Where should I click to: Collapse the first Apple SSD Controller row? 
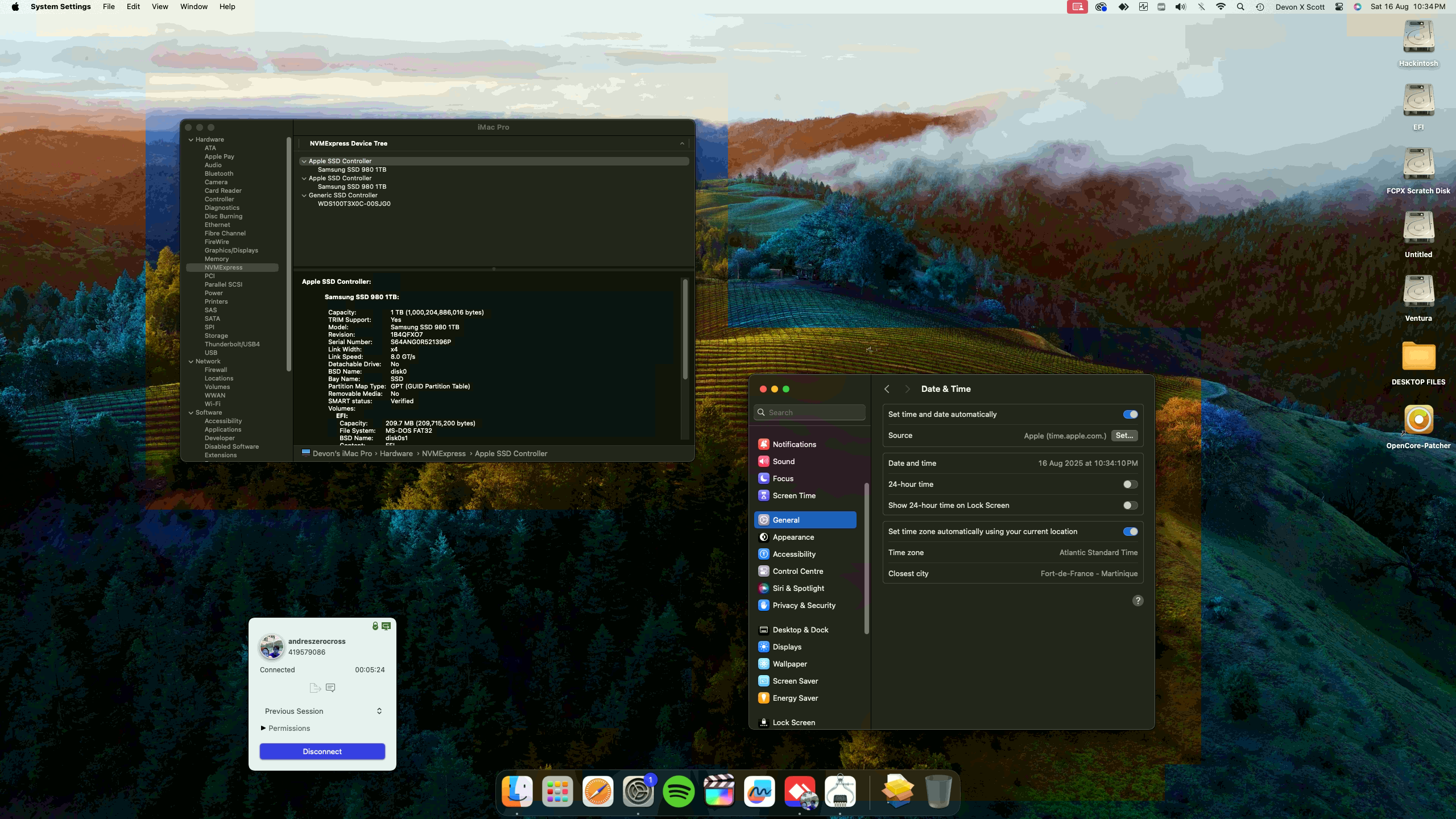pyautogui.click(x=304, y=161)
